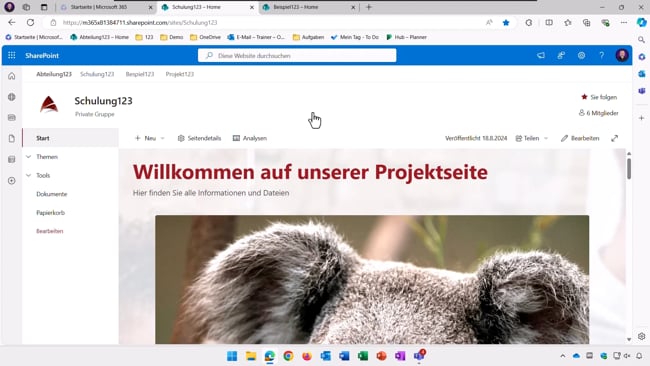Click the SharePoint home icon in left rail
Screen dimensions: 650x366
click(12, 76)
